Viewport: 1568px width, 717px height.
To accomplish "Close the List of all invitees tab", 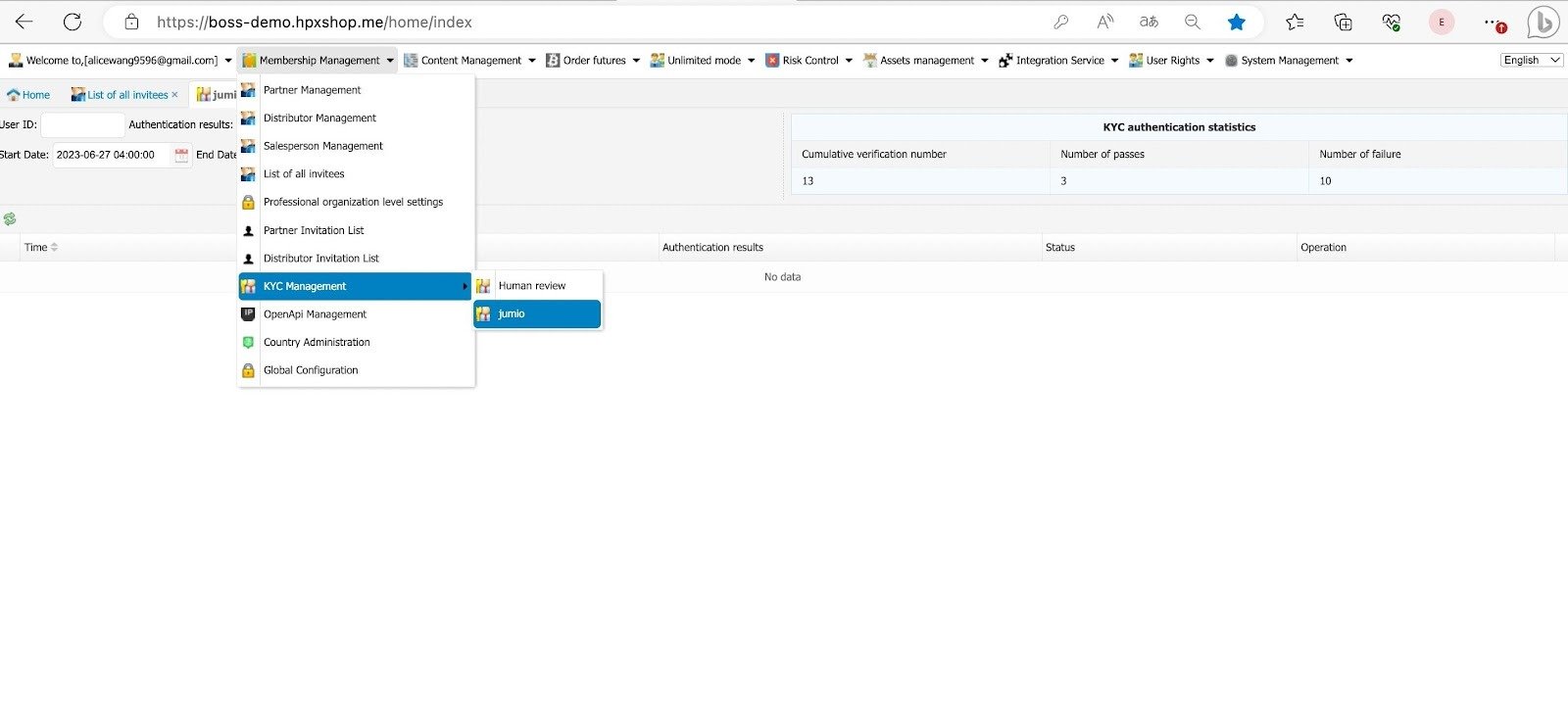I will click(175, 95).
